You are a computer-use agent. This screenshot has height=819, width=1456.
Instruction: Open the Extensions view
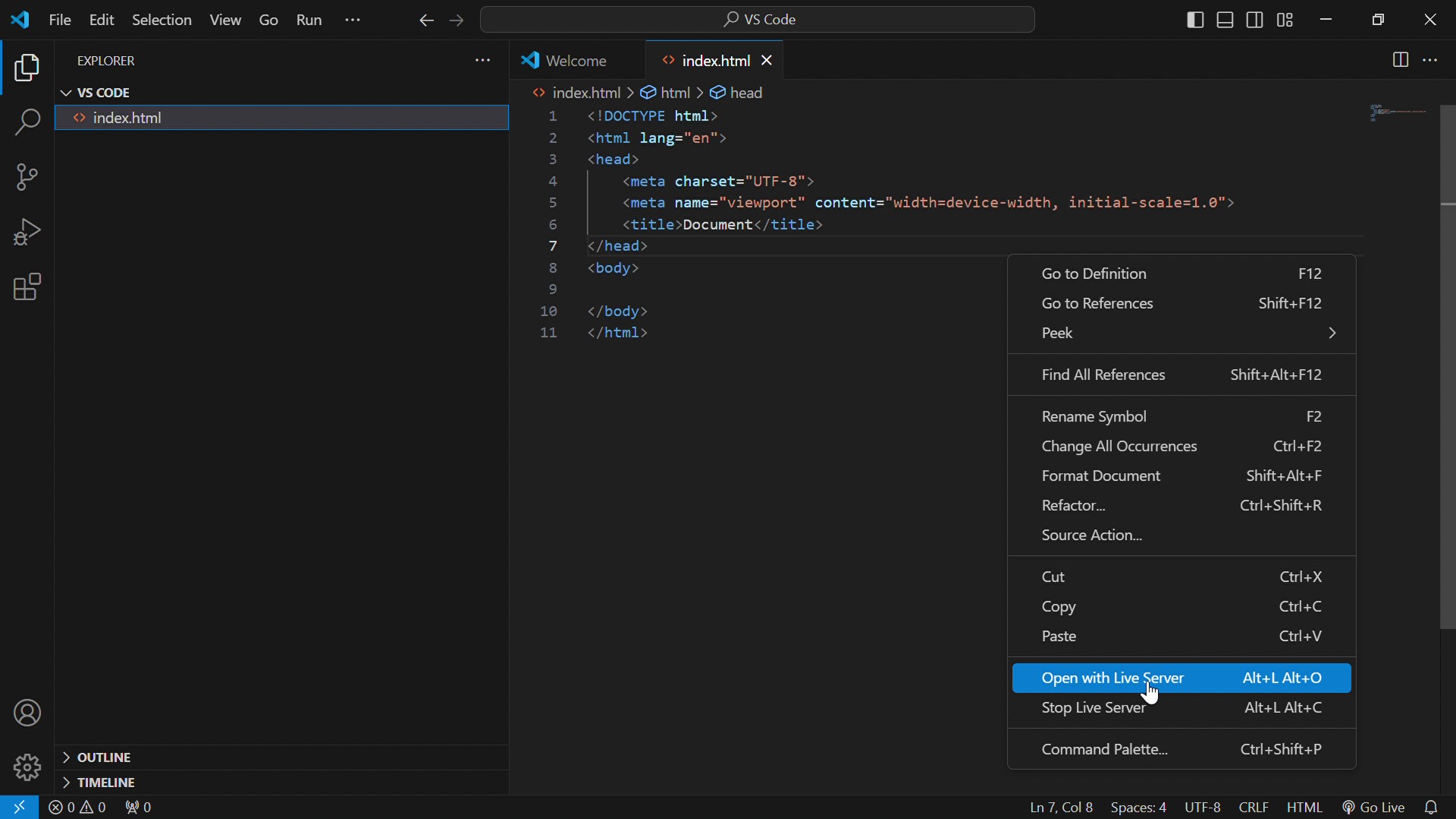coord(27,289)
